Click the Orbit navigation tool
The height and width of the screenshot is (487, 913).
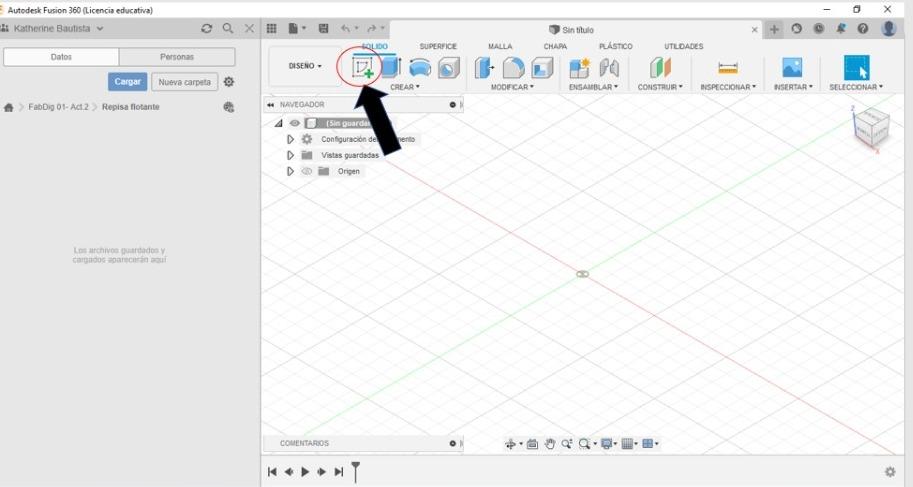coord(511,444)
